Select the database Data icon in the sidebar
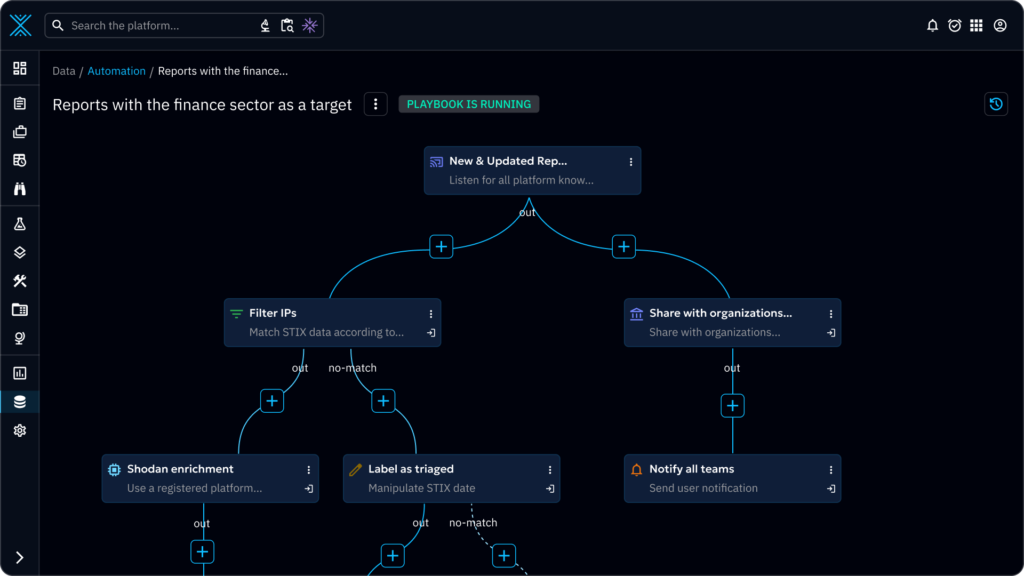The height and width of the screenshot is (576, 1024). coord(20,402)
